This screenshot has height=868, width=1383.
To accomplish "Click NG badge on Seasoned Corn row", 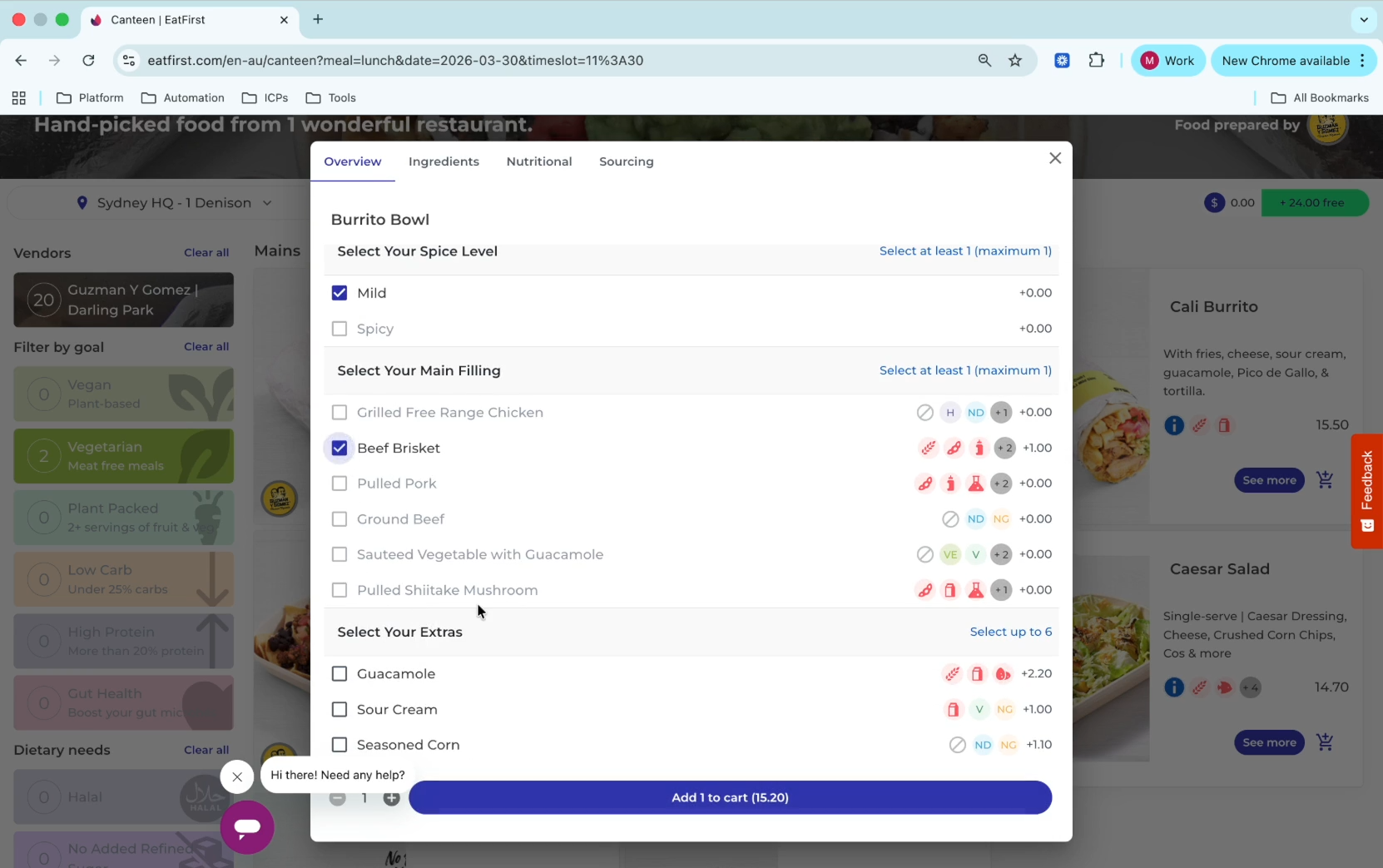I will pyautogui.click(x=1009, y=745).
